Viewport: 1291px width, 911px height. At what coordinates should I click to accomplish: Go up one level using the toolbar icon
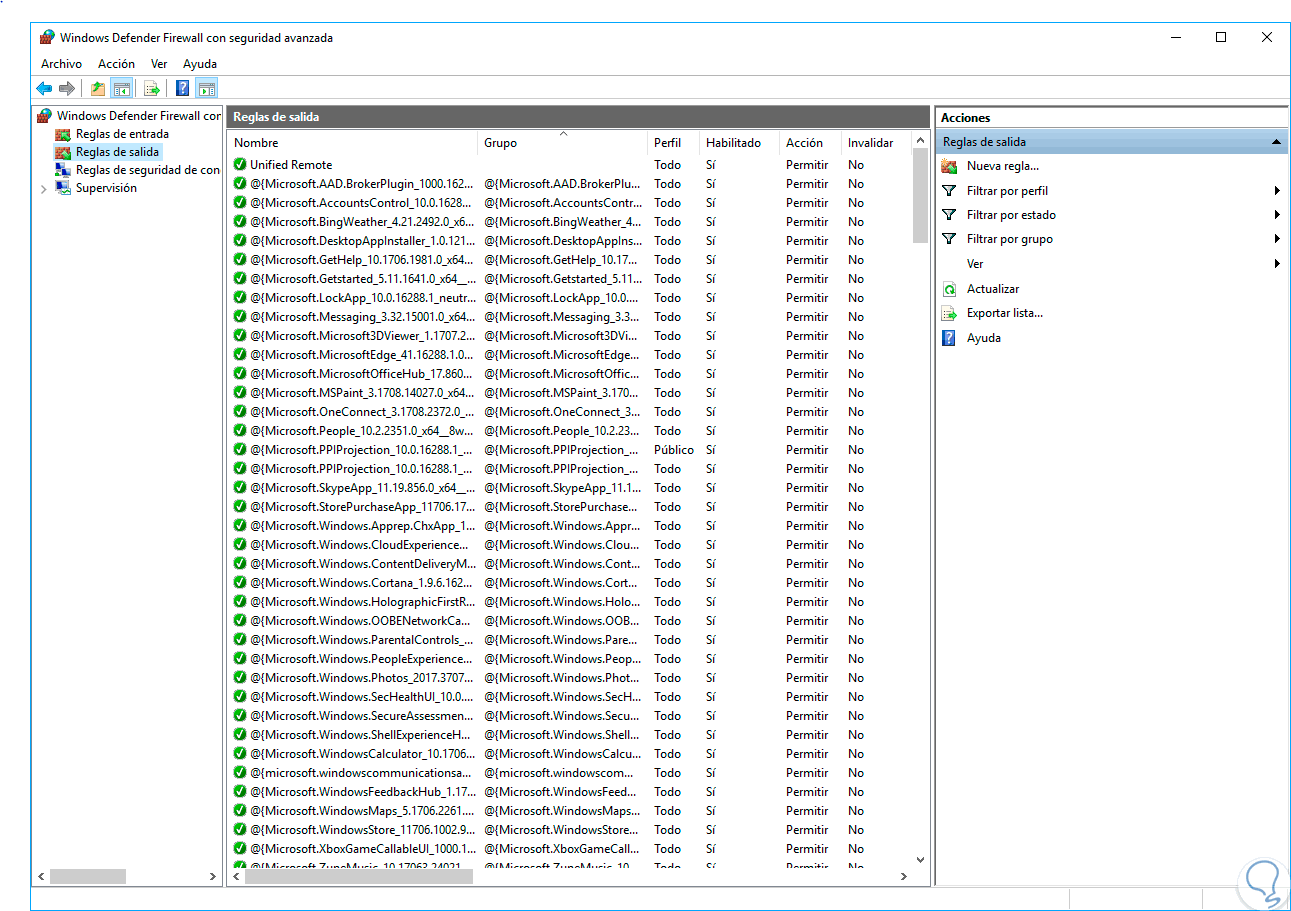[x=98, y=89]
